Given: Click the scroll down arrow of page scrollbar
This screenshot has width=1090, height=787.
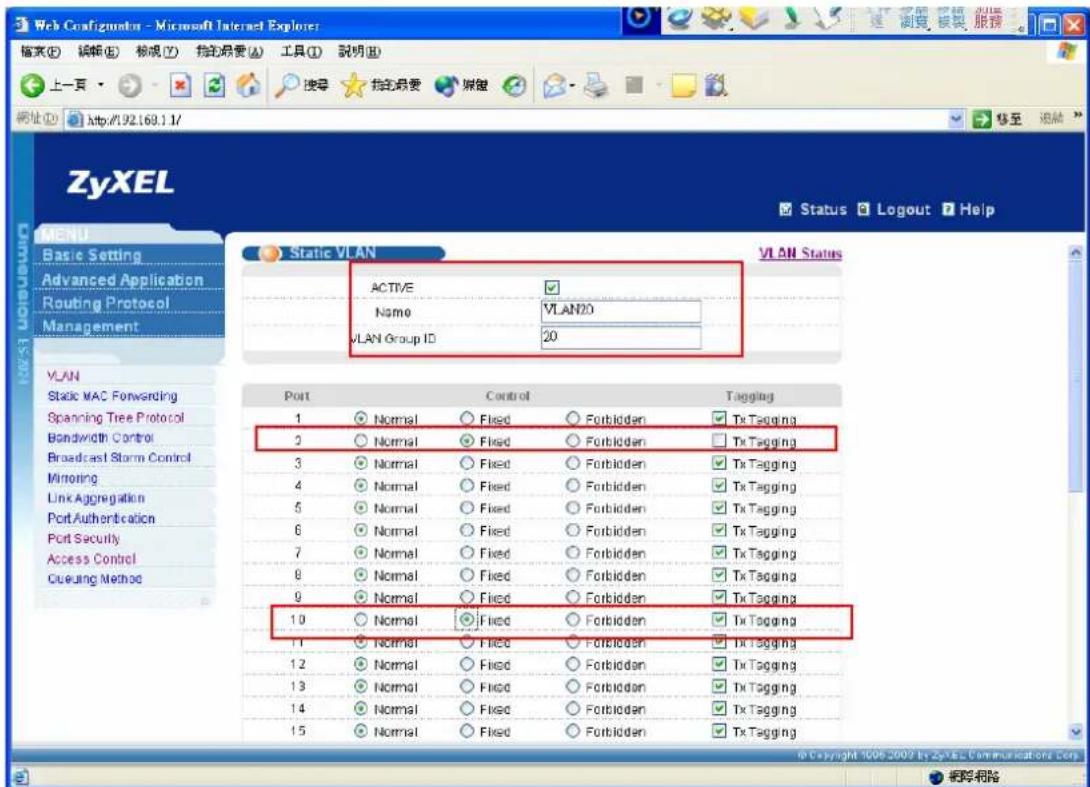Looking at the screenshot, I should coord(1075,731).
